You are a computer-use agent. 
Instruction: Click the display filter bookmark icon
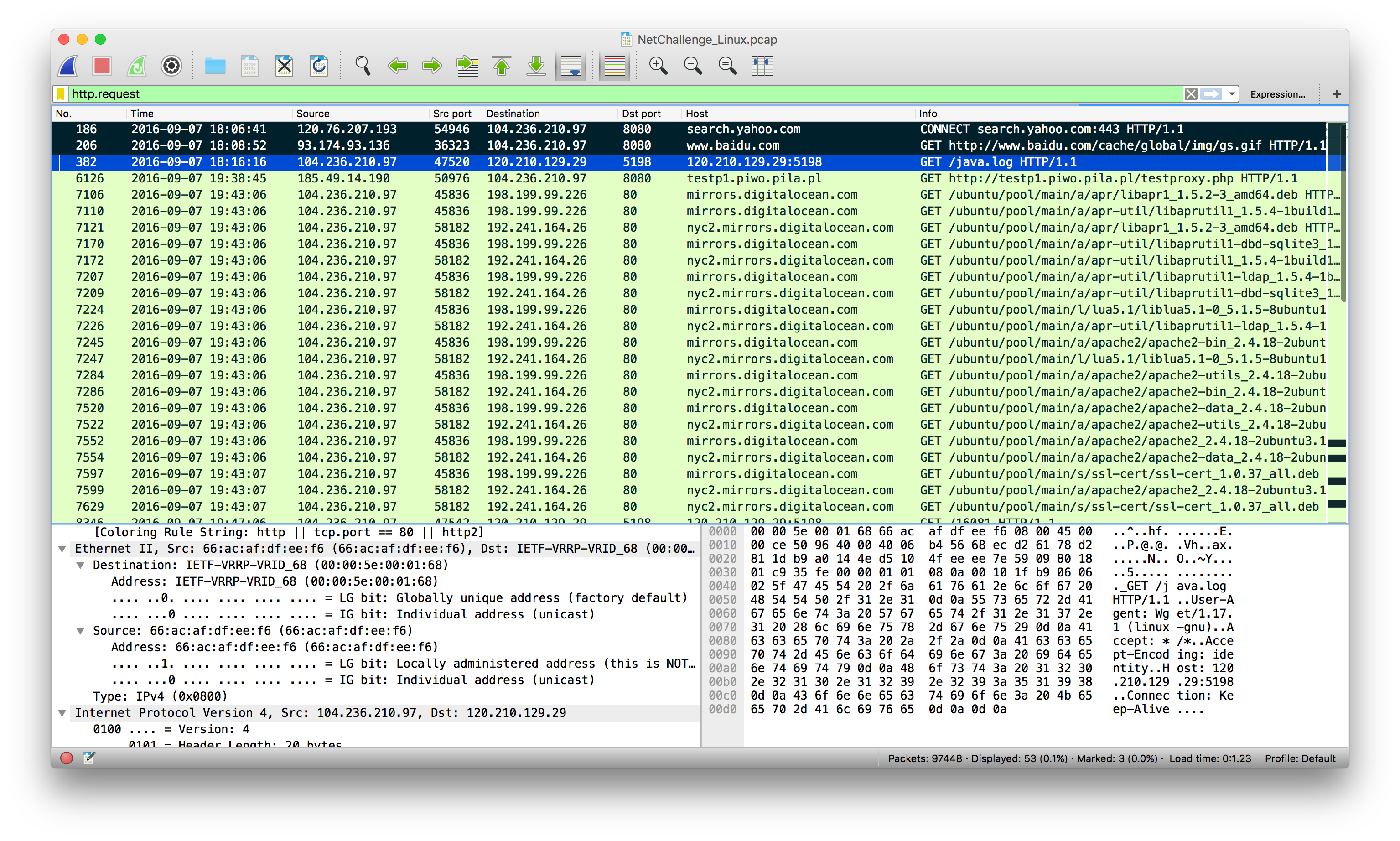[60, 94]
